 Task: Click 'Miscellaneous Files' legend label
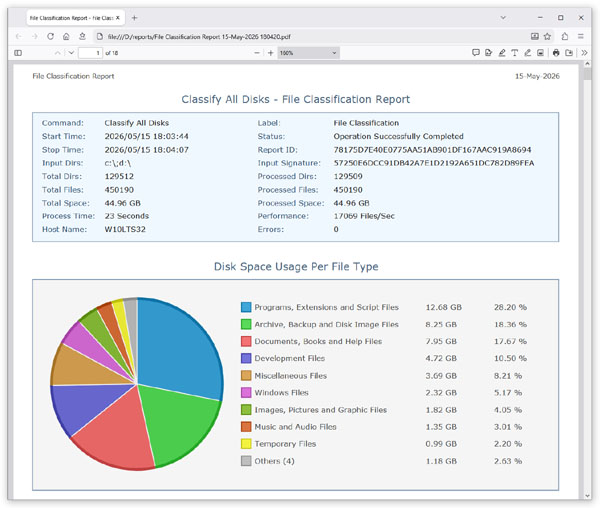click(290, 376)
